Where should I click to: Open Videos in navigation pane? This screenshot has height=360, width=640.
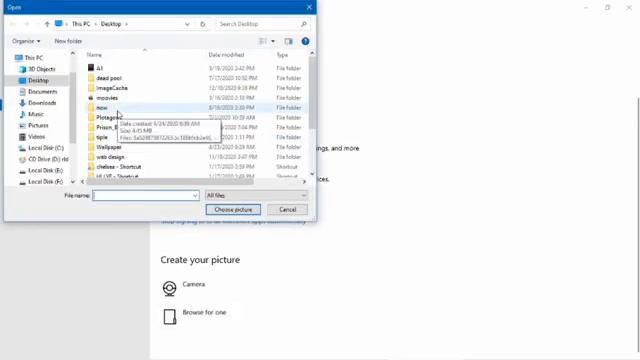point(36,137)
